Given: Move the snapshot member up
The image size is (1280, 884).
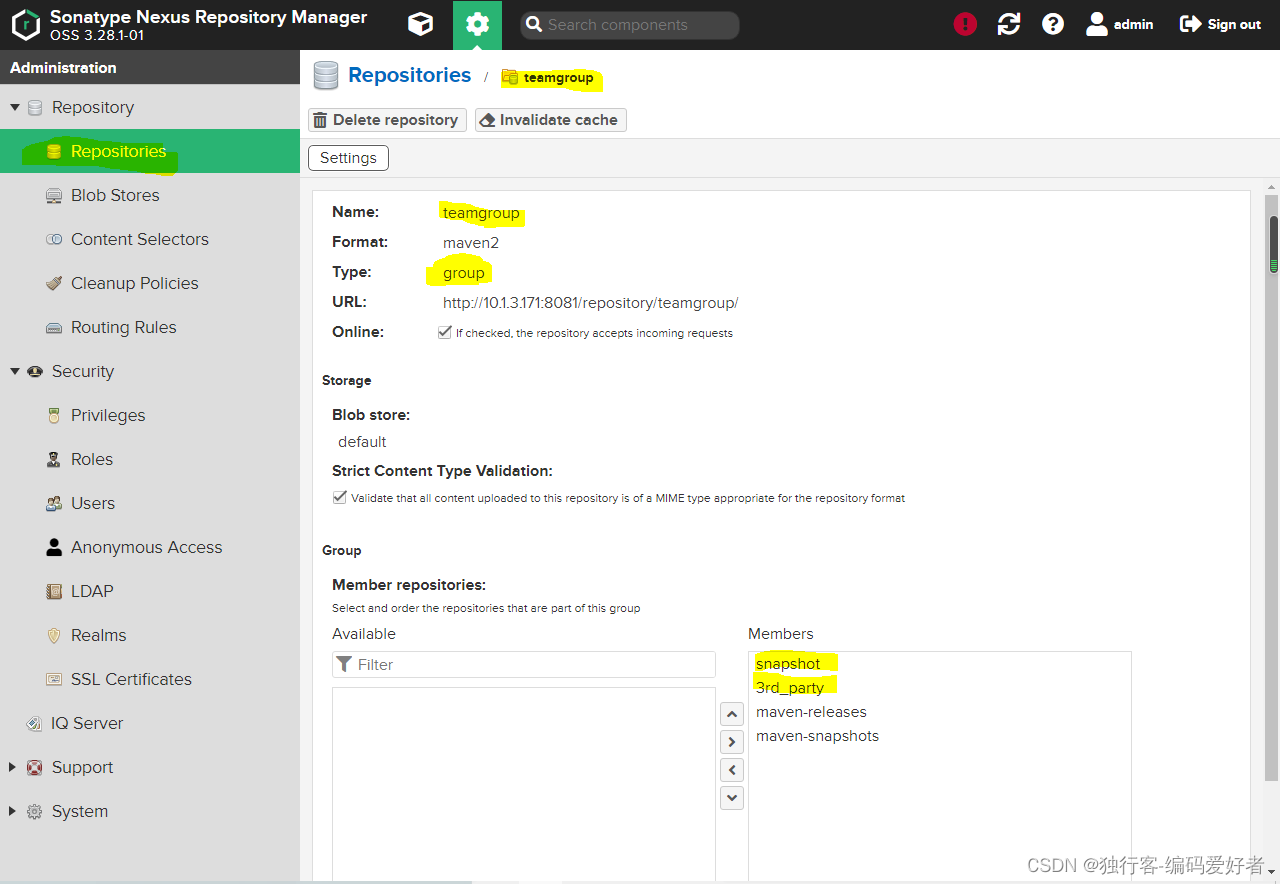Looking at the screenshot, I should pyautogui.click(x=731, y=713).
